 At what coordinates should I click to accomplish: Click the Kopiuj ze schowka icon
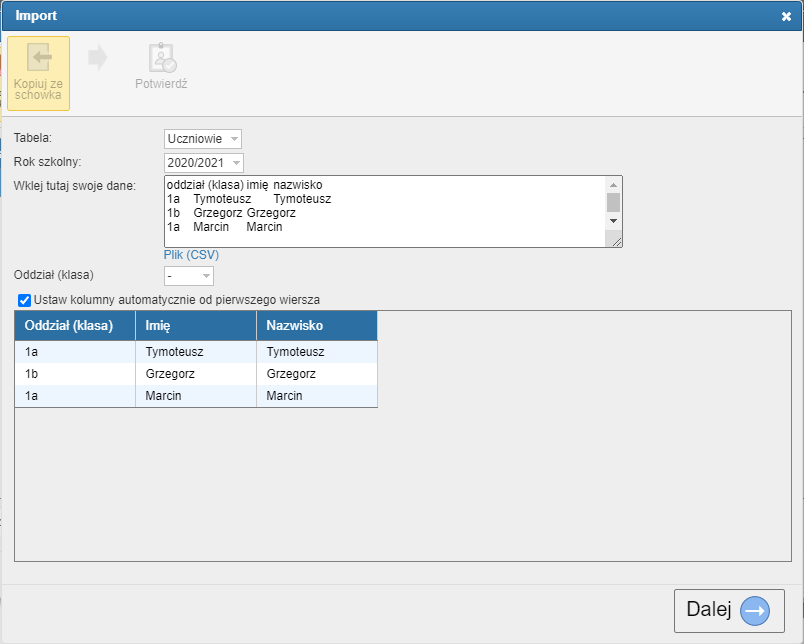point(39,57)
